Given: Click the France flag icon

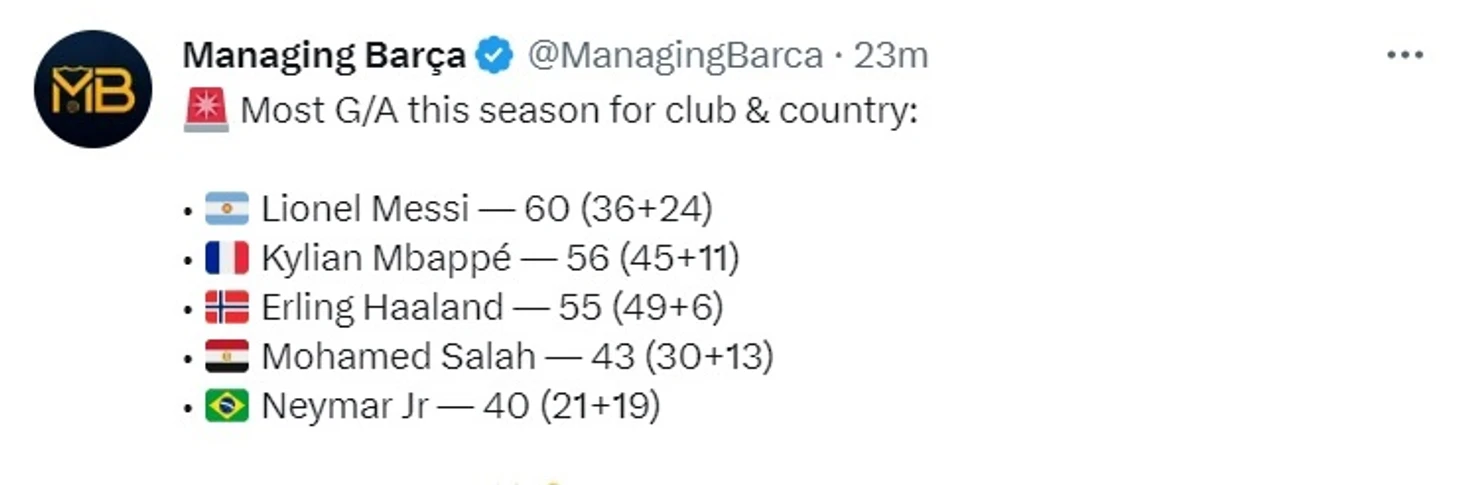Looking at the screenshot, I should [x=227, y=258].
